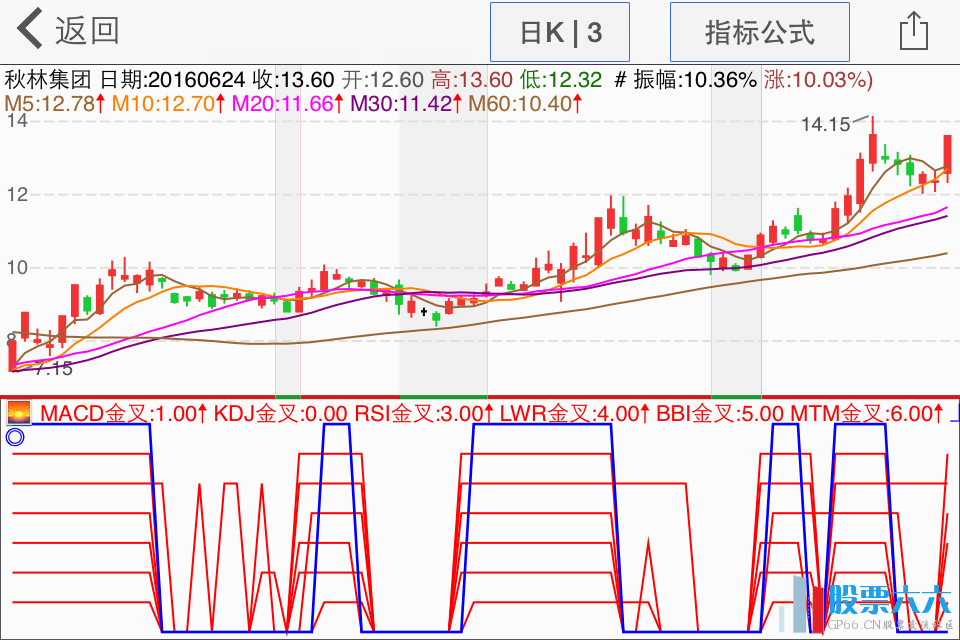
Task: Tap the sunrise indicator icon beside MACD金叉
Action: coord(19,413)
